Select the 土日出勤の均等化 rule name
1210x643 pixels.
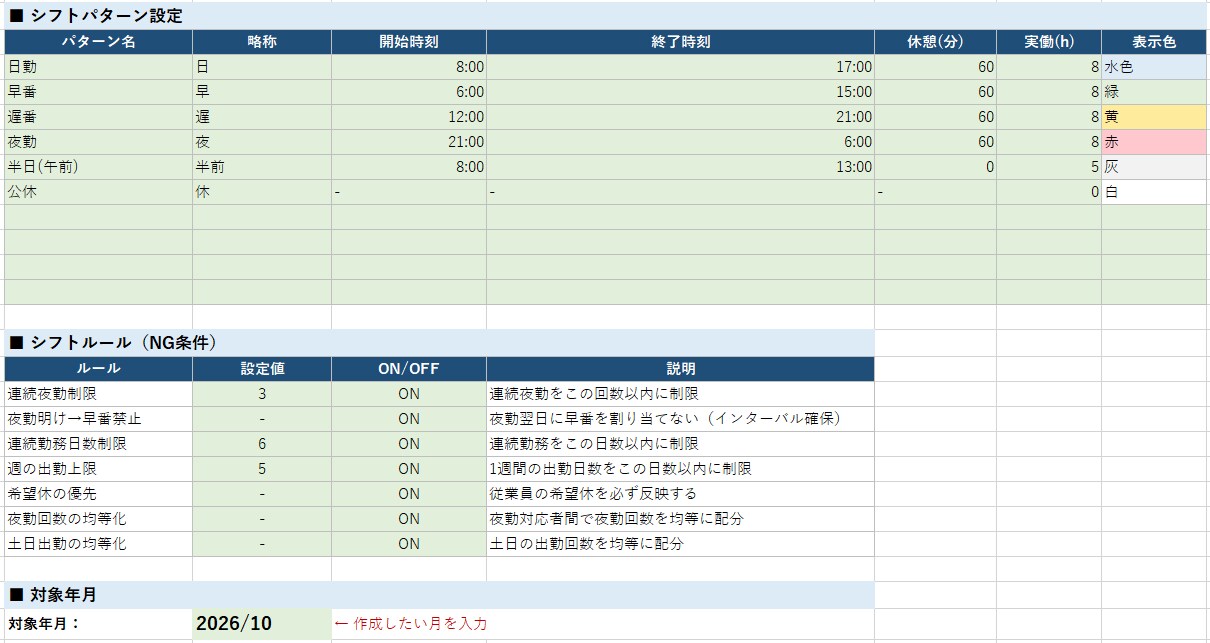(x=98, y=544)
